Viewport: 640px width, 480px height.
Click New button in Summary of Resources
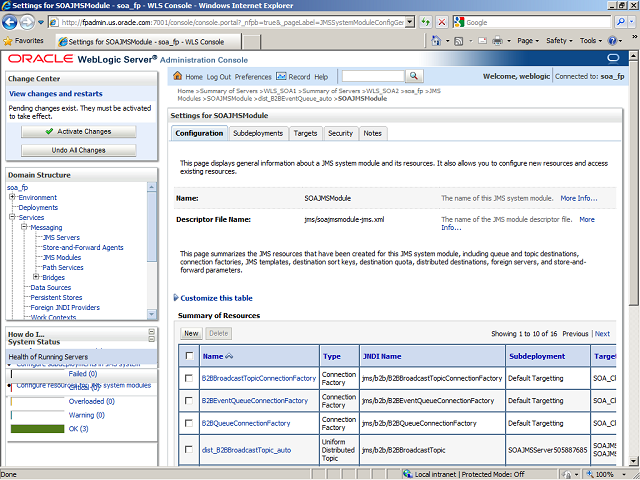tap(191, 333)
